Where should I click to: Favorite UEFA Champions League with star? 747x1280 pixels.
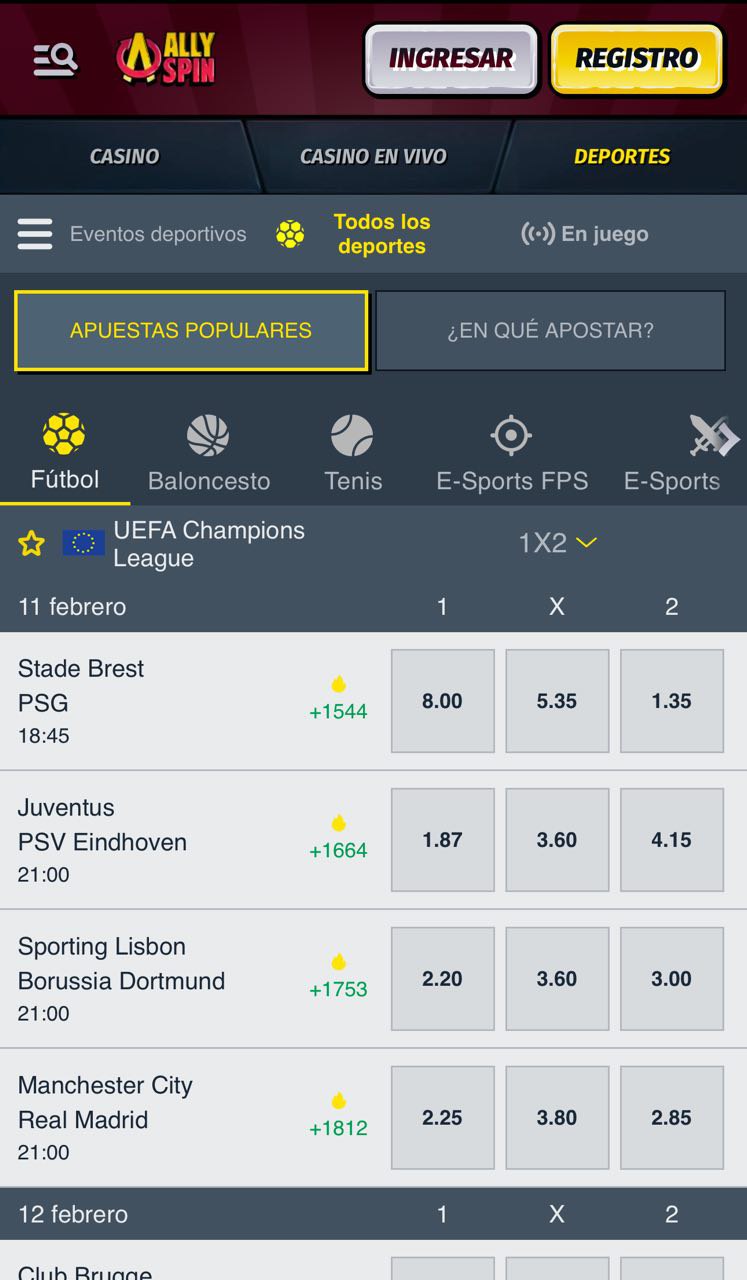click(32, 543)
